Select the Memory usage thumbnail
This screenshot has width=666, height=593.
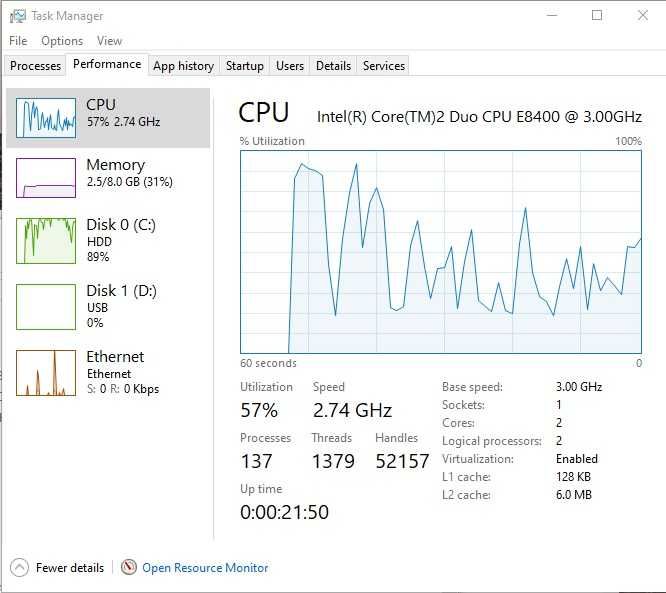[46, 178]
